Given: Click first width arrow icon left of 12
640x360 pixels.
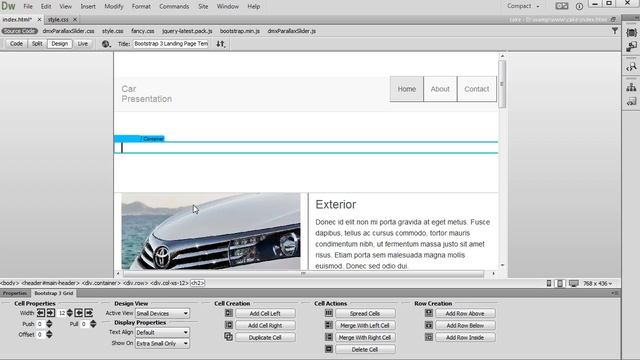Looking at the screenshot, I should [x=41, y=313].
